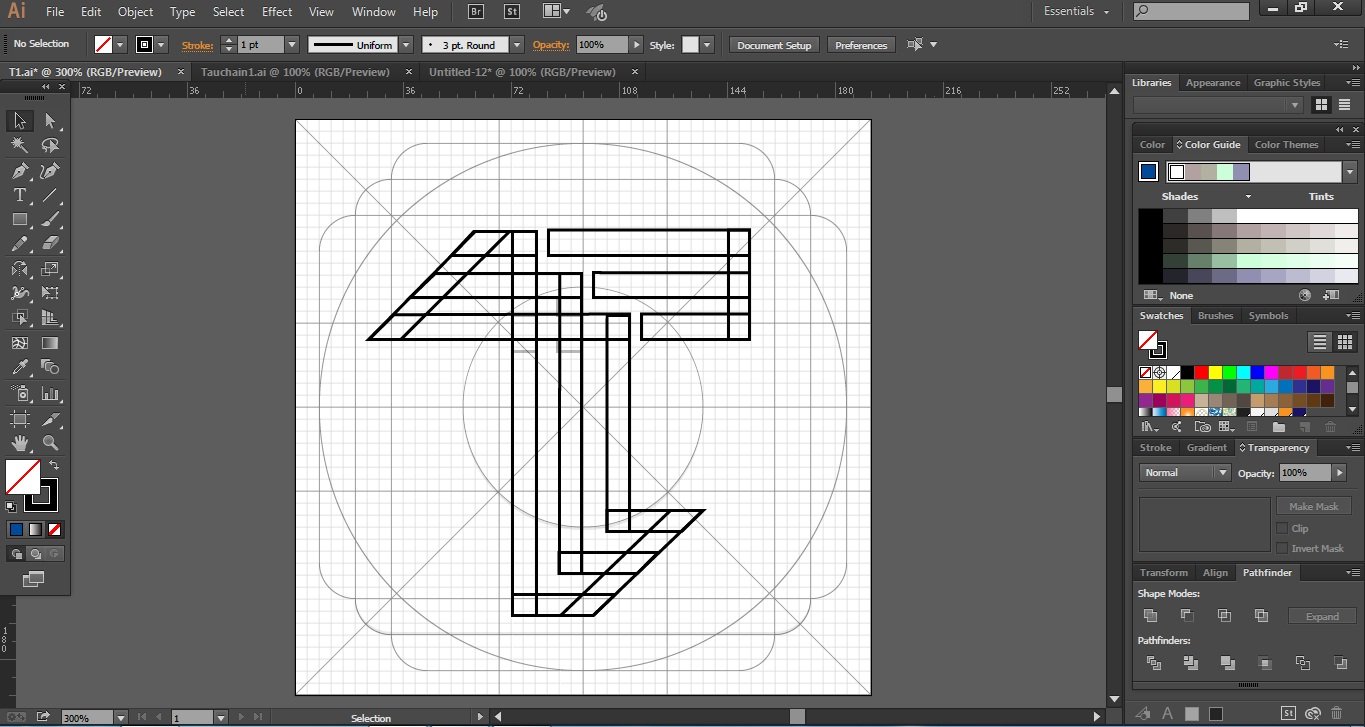This screenshot has height=727, width=1365.
Task: Pick the red swatch in Swatches panel
Action: click(x=1201, y=373)
